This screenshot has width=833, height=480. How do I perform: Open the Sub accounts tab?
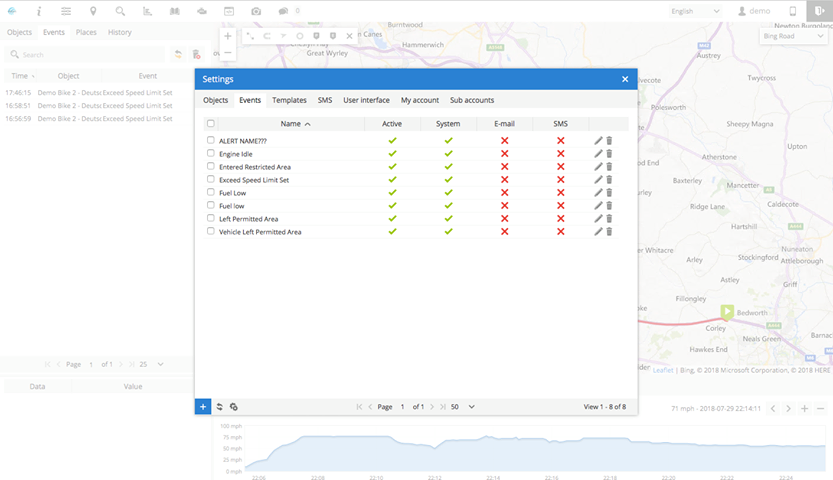pos(472,100)
